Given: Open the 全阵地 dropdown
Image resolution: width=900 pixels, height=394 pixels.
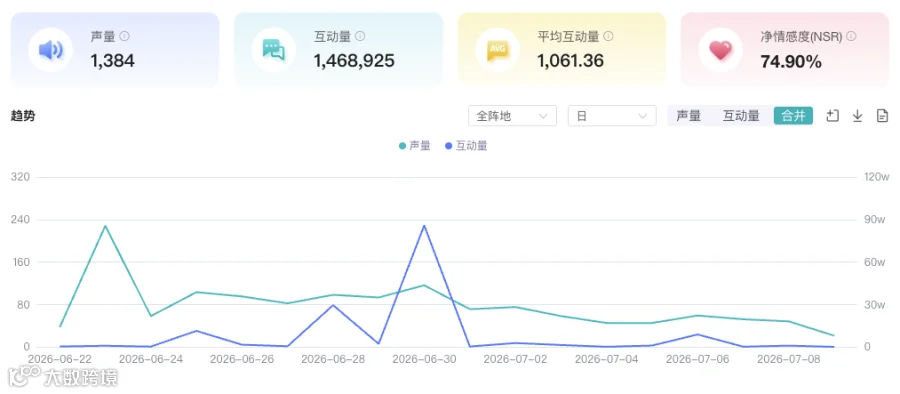Looking at the screenshot, I should click(x=513, y=116).
